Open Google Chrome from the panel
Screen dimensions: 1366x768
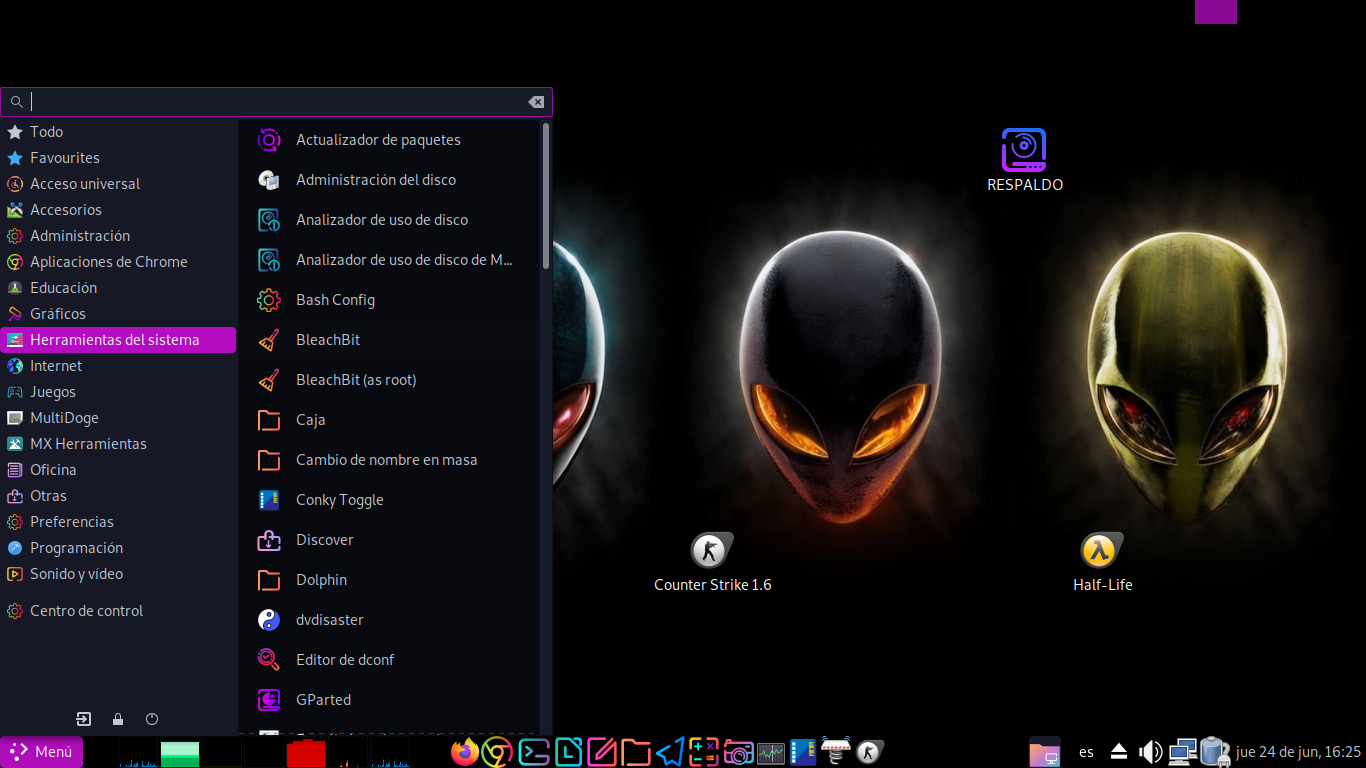pos(497,752)
